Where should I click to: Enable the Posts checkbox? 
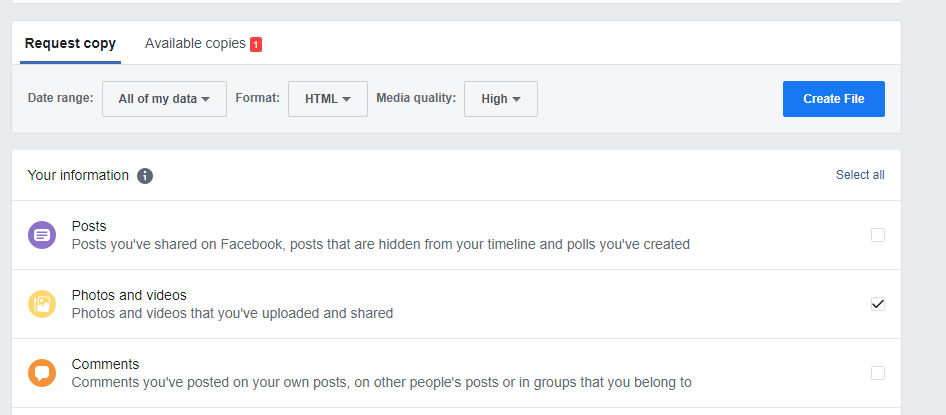point(878,235)
